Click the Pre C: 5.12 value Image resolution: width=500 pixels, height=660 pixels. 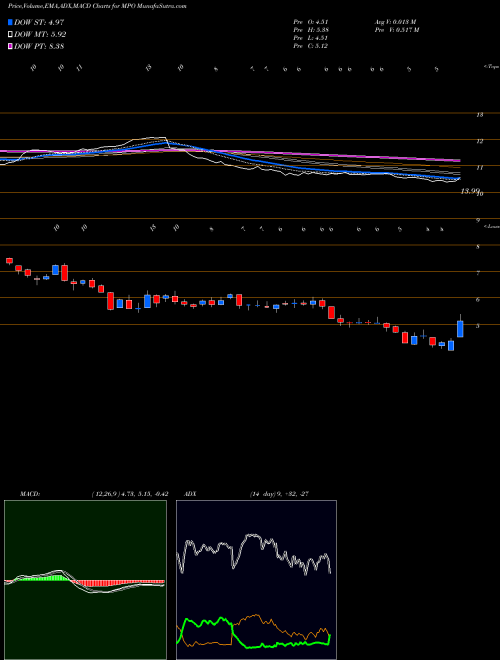click(311, 46)
